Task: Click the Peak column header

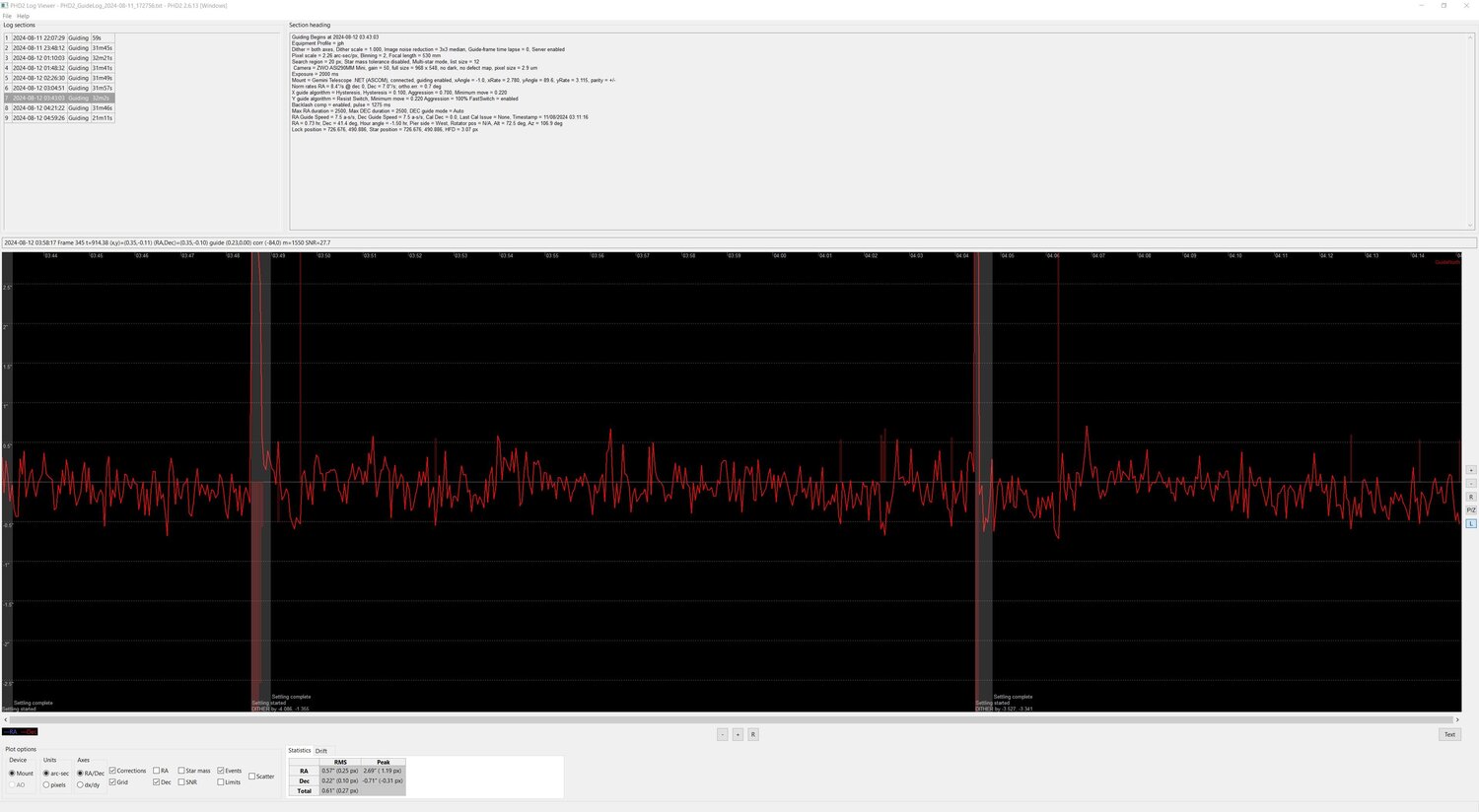Action: [x=384, y=762]
